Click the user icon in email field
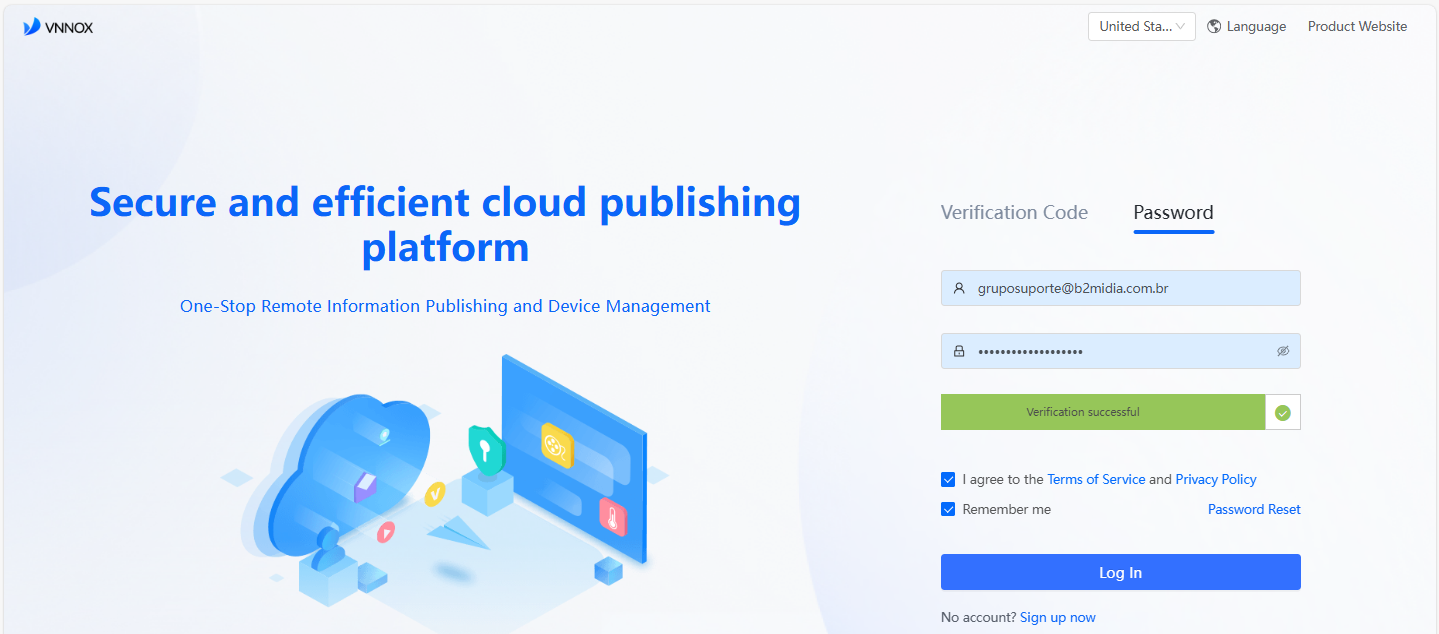This screenshot has width=1439, height=634. pyautogui.click(x=959, y=288)
